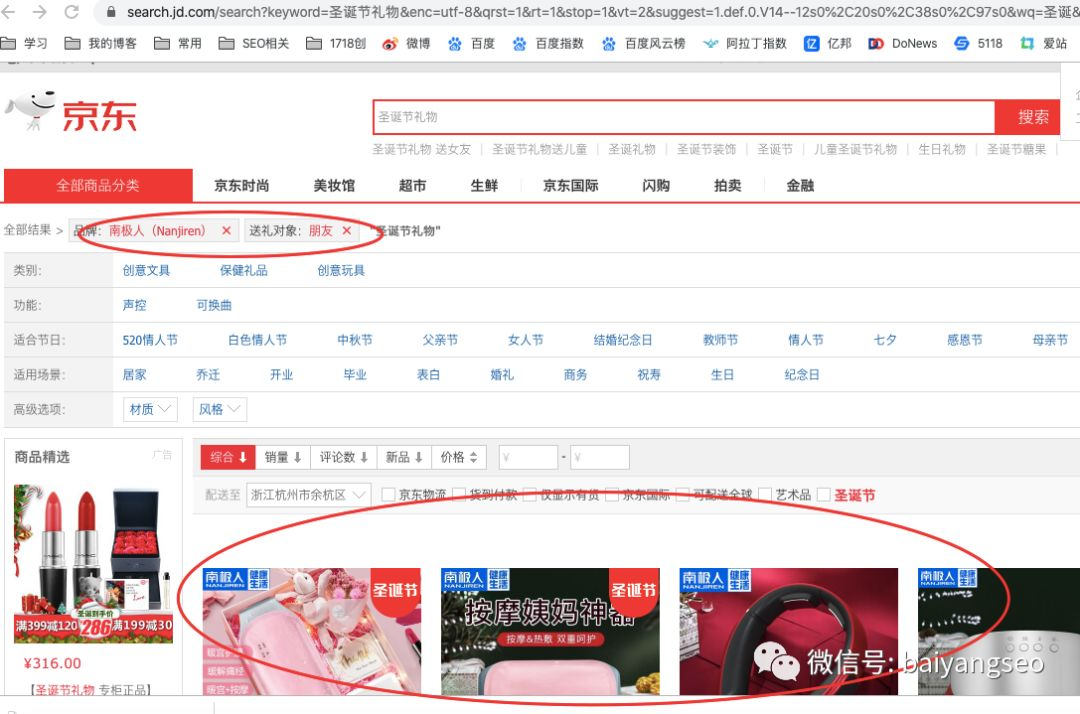
Task: Filter by the 乔迁 occasion
Action: [x=208, y=375]
